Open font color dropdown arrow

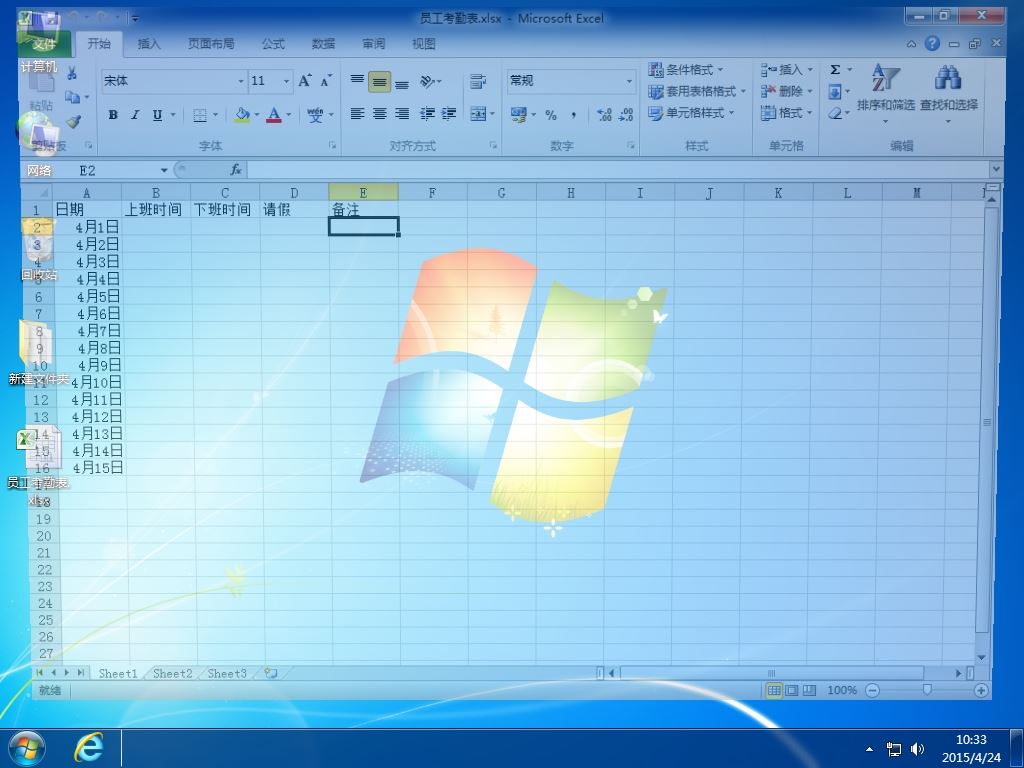point(288,115)
